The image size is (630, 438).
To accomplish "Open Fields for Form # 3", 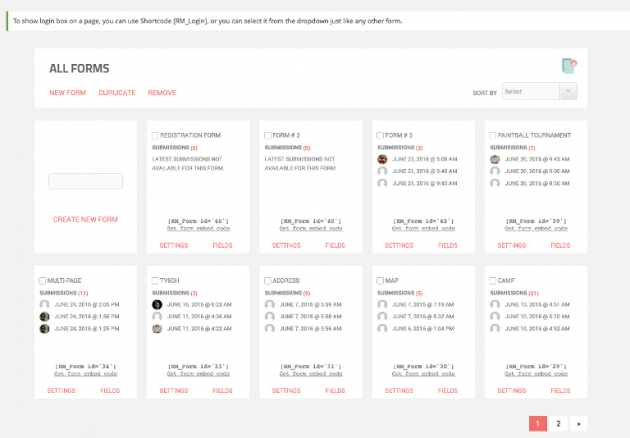I will (448, 246).
